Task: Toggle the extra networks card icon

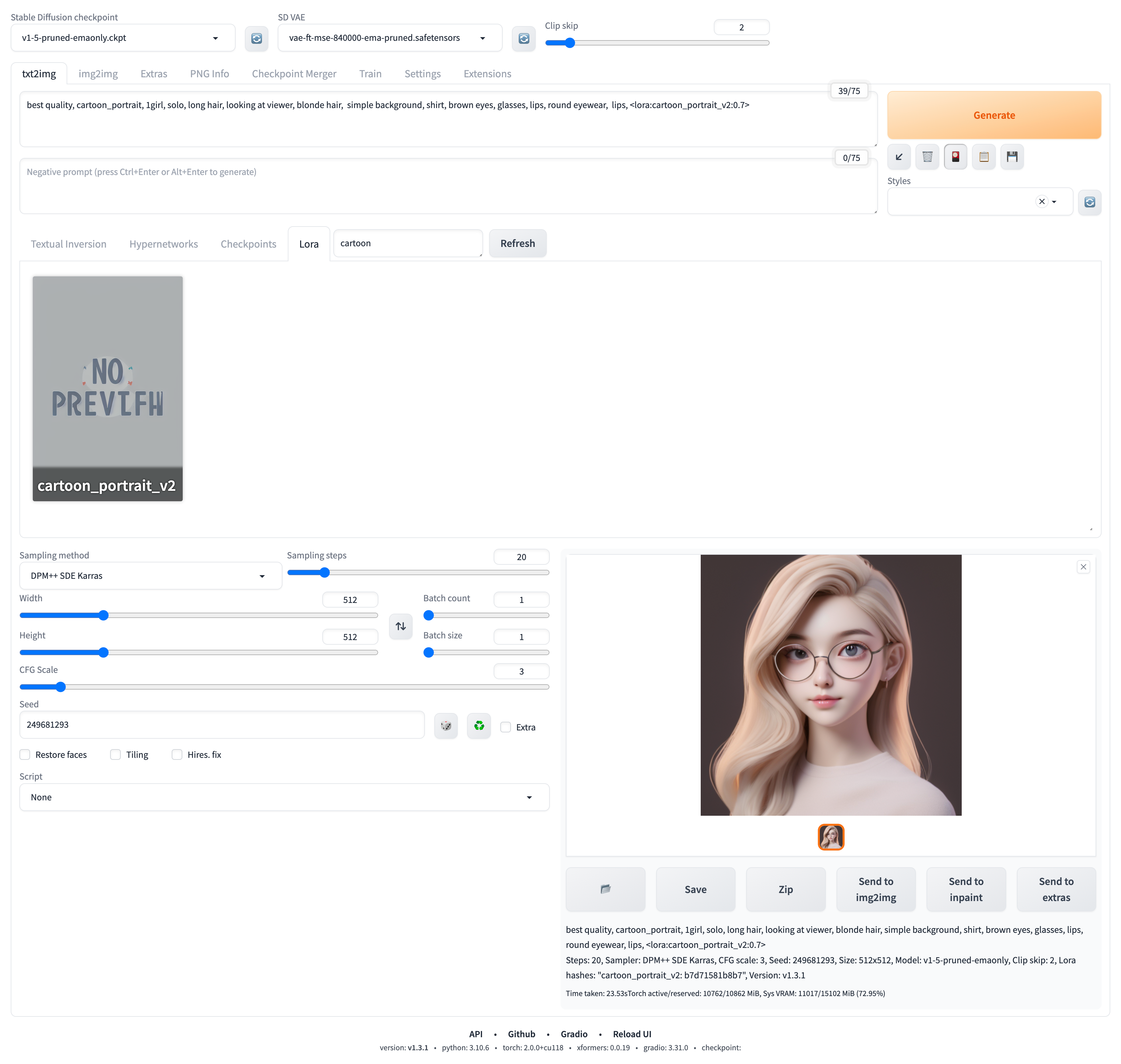Action: click(955, 157)
